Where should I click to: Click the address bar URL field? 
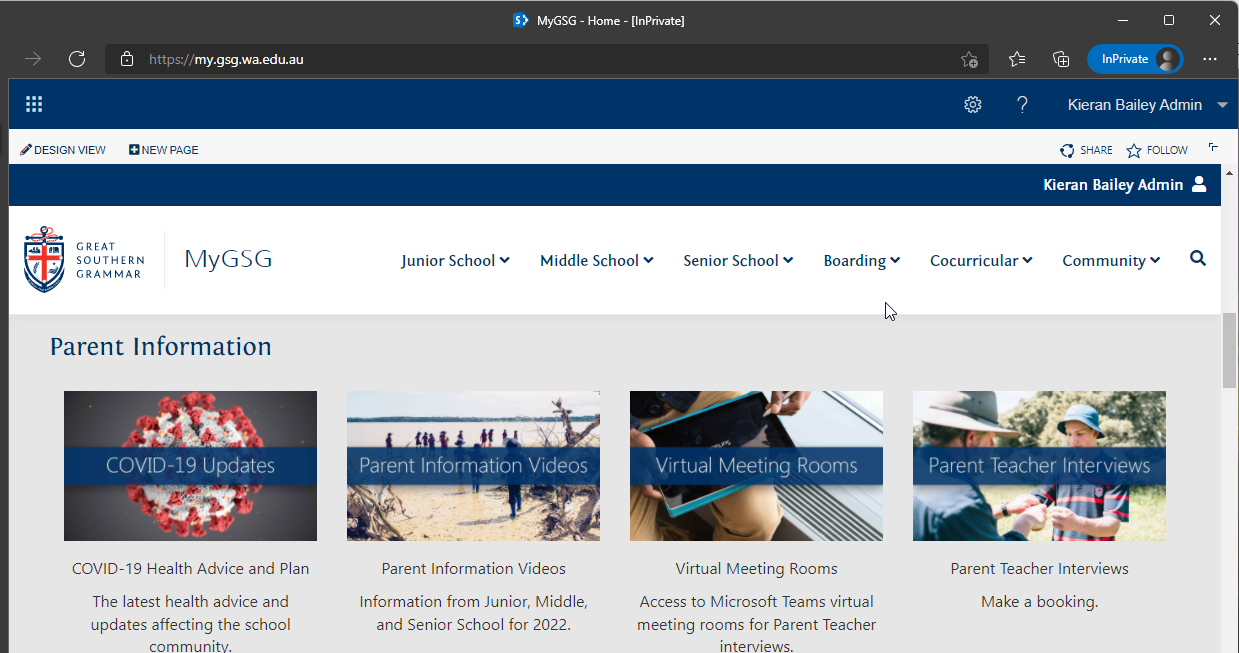coord(547,59)
